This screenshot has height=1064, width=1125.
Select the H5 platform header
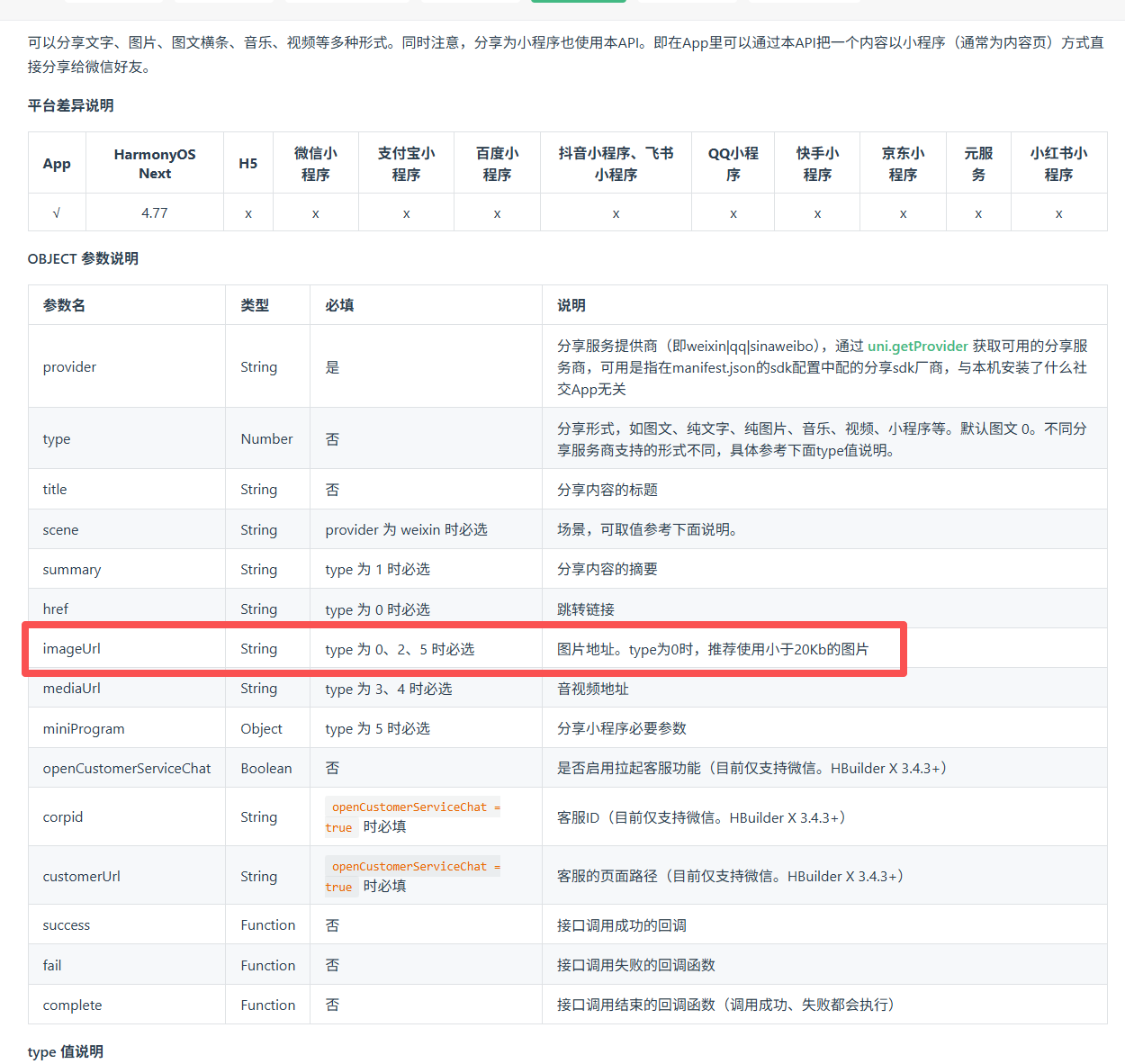click(248, 164)
